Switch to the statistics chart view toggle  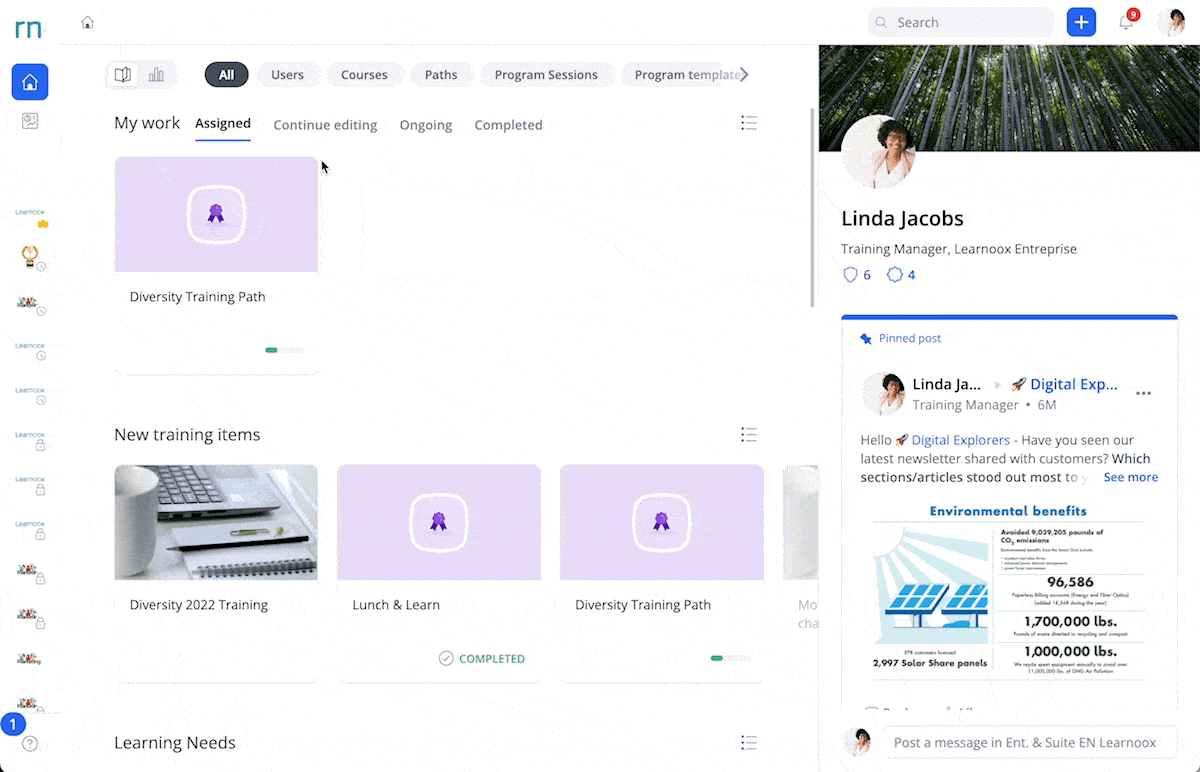(156, 74)
